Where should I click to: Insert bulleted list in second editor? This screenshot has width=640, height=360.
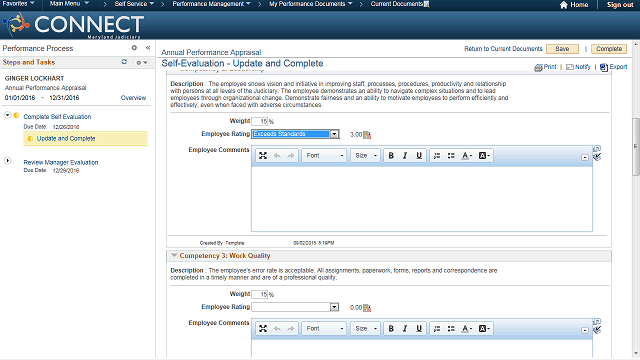[x=451, y=329]
